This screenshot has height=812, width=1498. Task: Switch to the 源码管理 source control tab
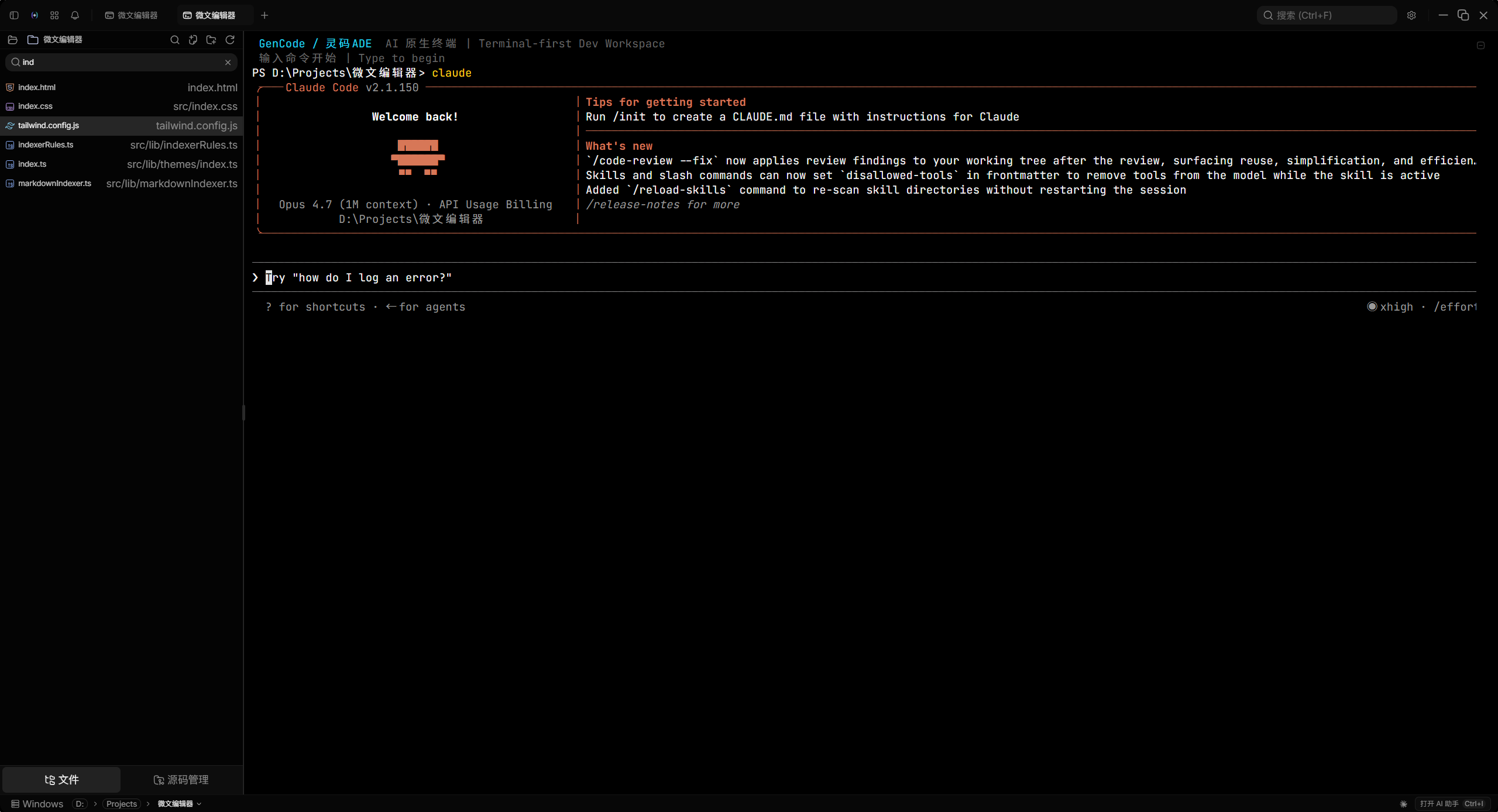(x=181, y=780)
